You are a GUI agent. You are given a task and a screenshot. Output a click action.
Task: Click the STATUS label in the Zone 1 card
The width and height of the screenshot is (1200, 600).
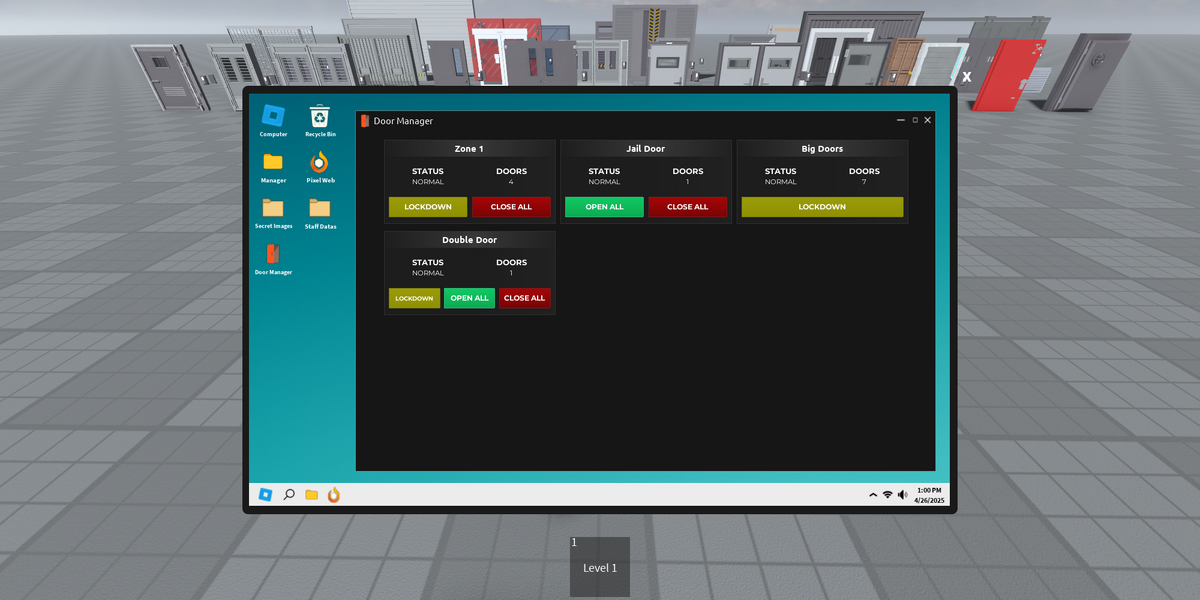(x=428, y=171)
